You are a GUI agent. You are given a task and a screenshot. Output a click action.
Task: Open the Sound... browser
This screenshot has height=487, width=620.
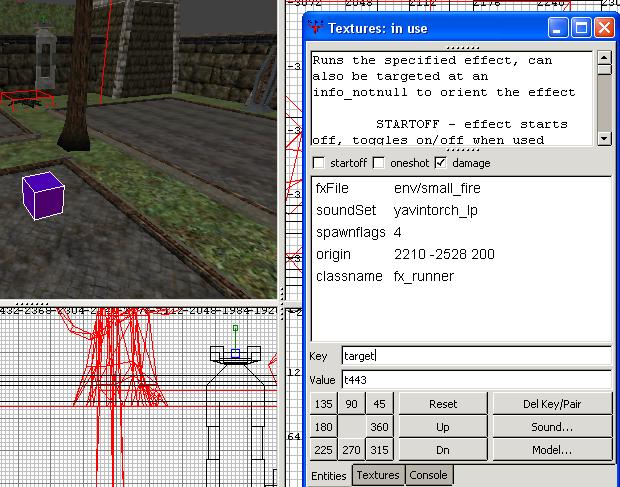[x=552, y=427]
